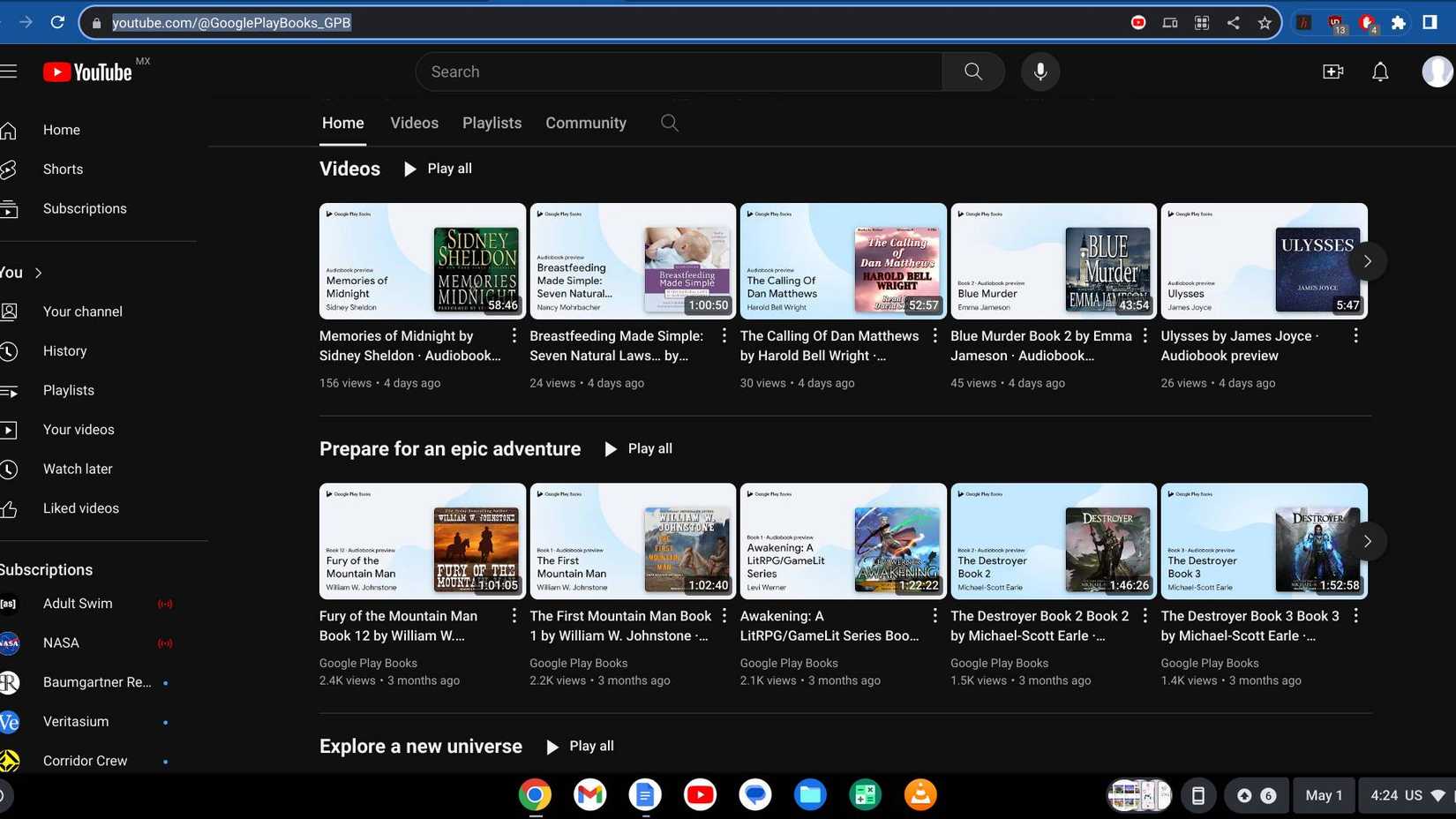Bookmark this page with the star icon

(x=1265, y=22)
